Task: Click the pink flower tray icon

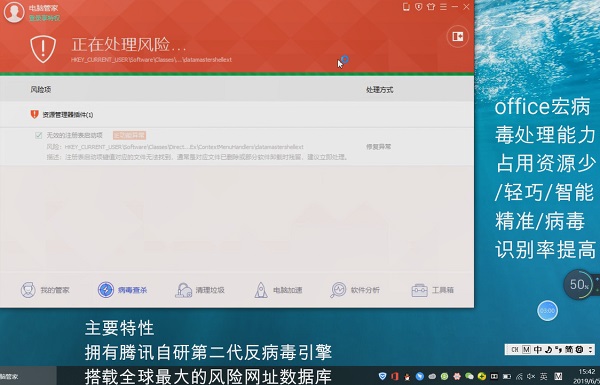Action: [x=457, y=377]
